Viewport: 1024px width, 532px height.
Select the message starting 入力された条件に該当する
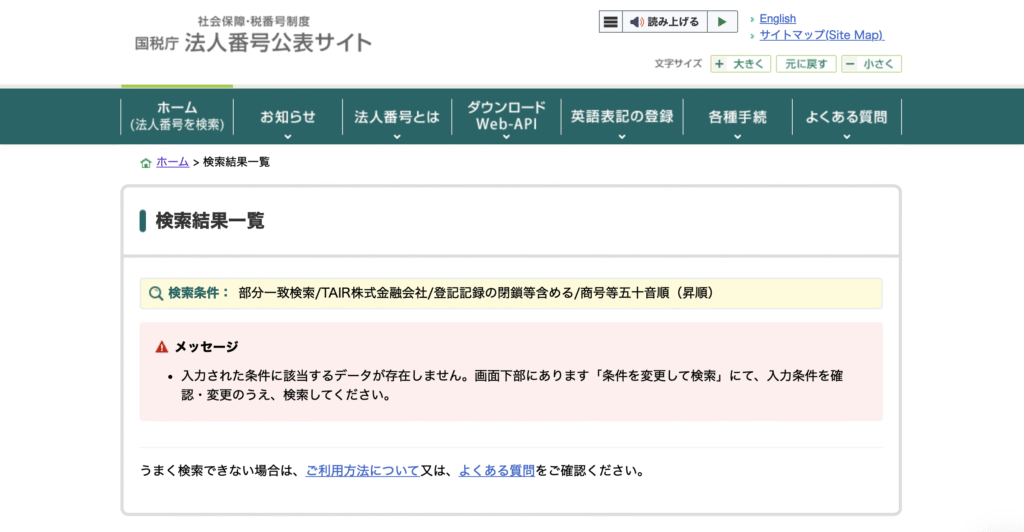click(x=512, y=385)
